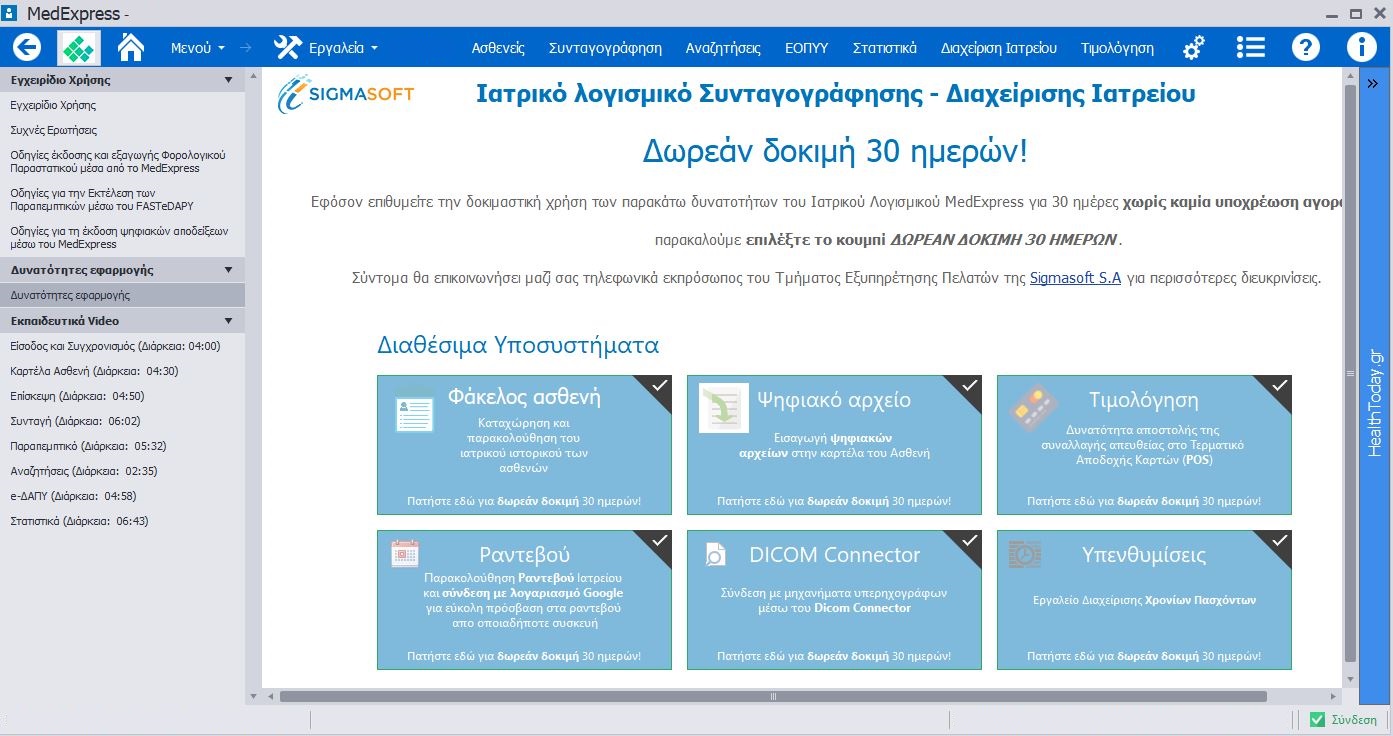The image size is (1393, 736).
Task: Collapse the Εκπαιδευτικά Video section
Action: tap(228, 321)
